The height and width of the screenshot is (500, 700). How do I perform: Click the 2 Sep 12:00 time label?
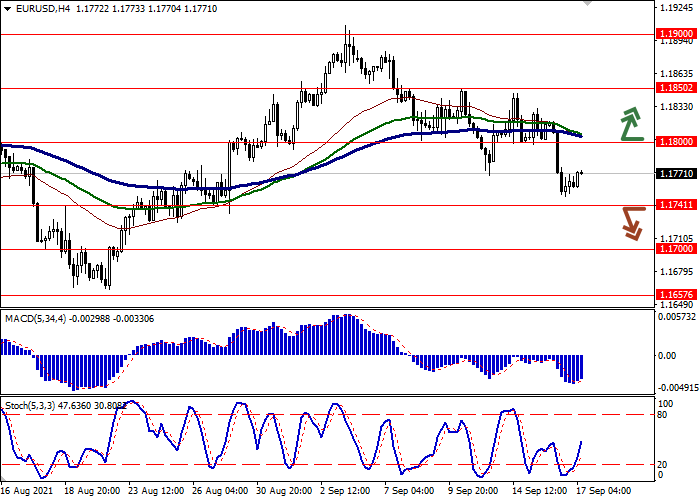[346, 491]
